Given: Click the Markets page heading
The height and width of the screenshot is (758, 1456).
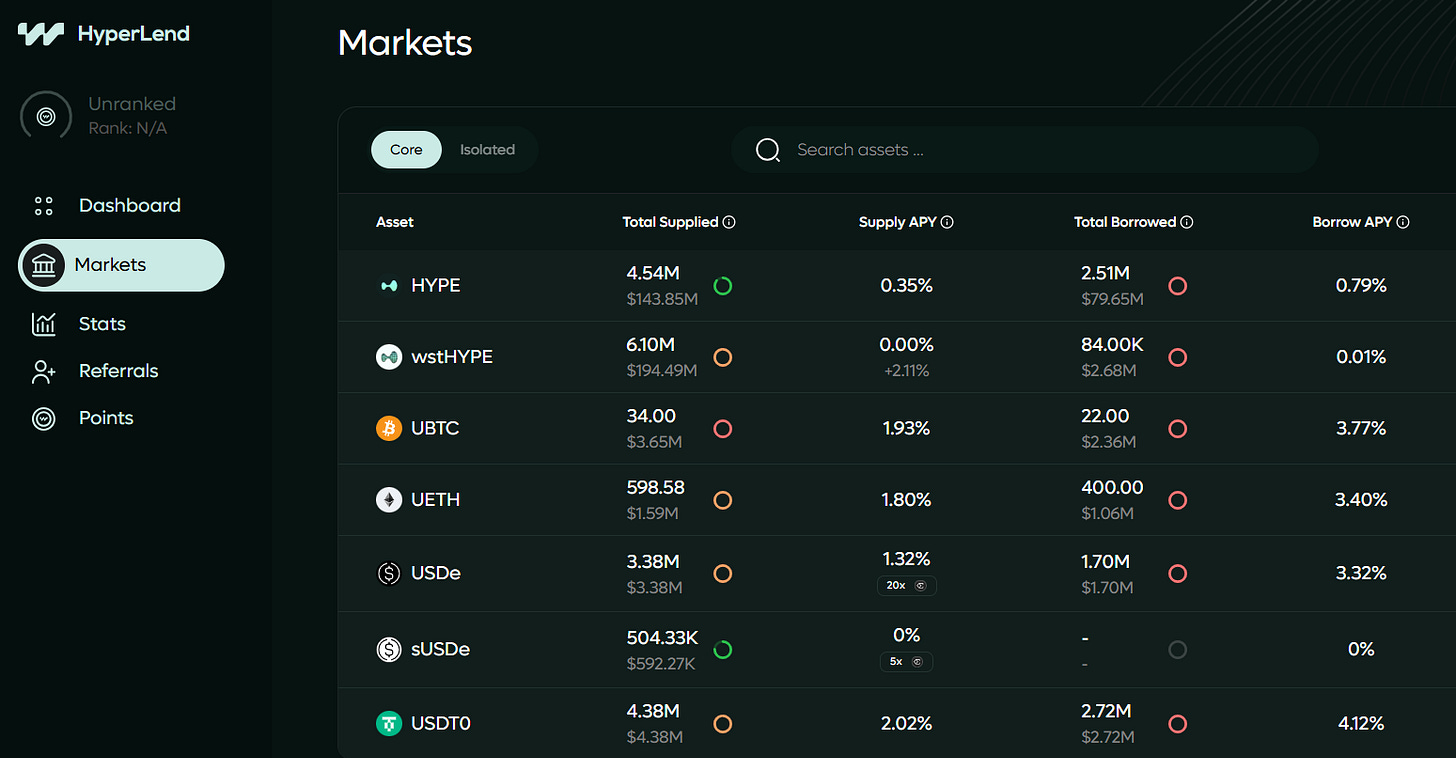Looking at the screenshot, I should pos(405,43).
